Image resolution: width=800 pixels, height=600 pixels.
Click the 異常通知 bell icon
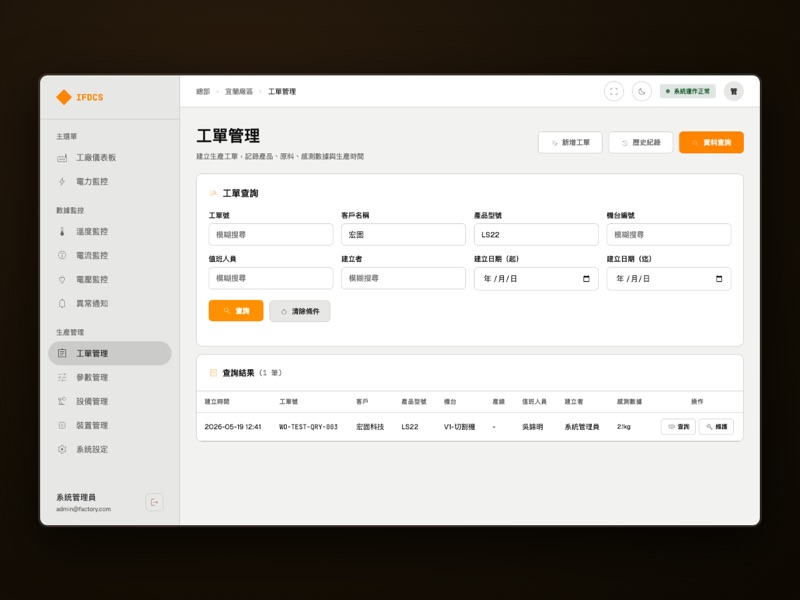(x=62, y=304)
